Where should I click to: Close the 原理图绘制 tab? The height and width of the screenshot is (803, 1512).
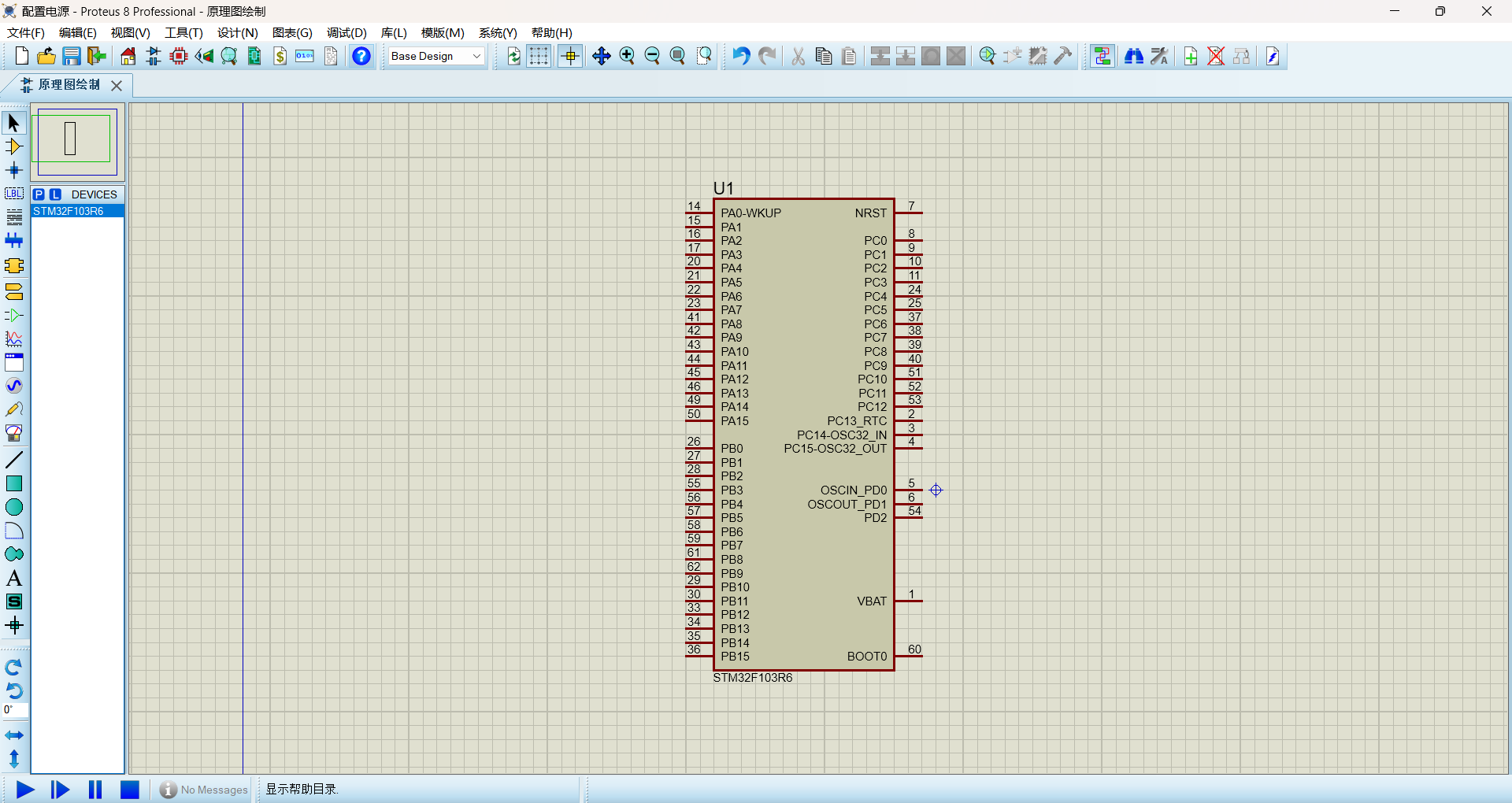(x=117, y=85)
